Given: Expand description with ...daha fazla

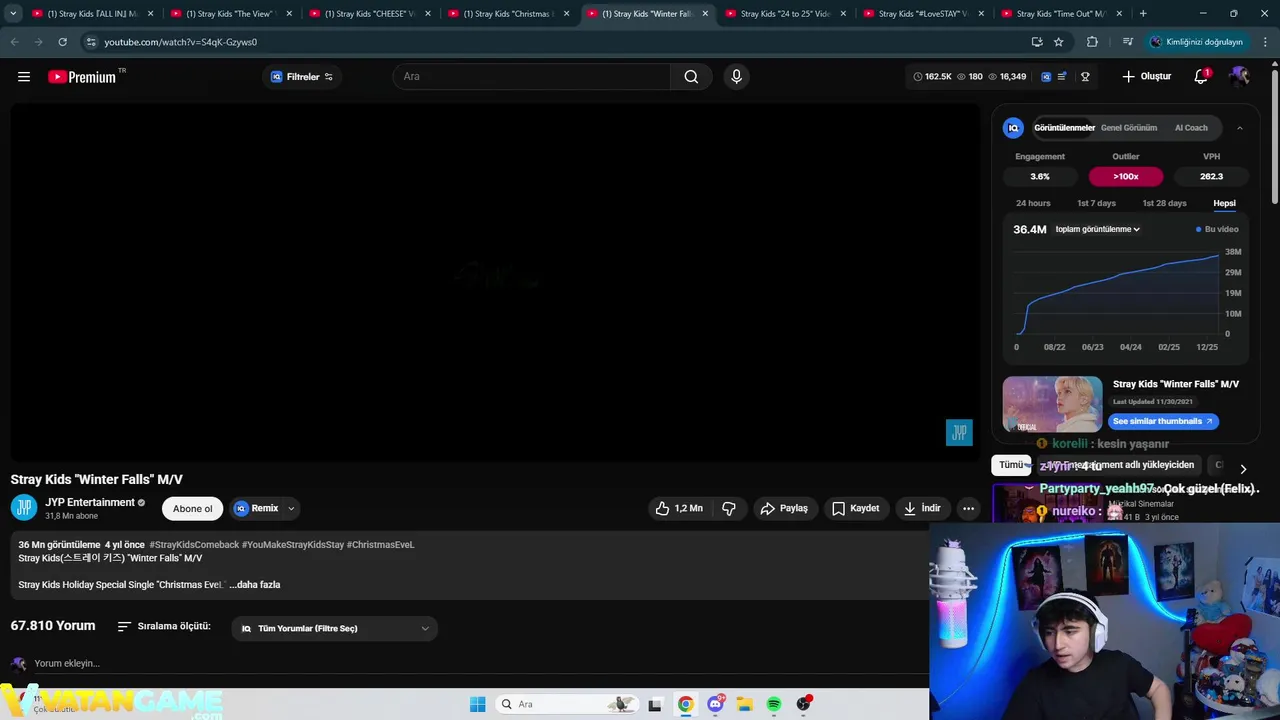Looking at the screenshot, I should pyautogui.click(x=255, y=585).
